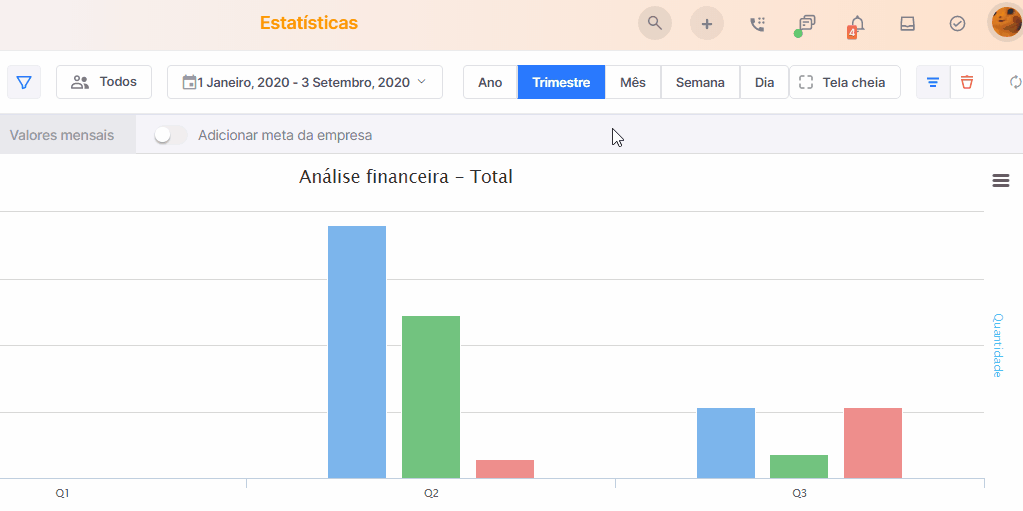This screenshot has width=1023, height=511.
Task: Switch to Semana view
Action: 700,82
